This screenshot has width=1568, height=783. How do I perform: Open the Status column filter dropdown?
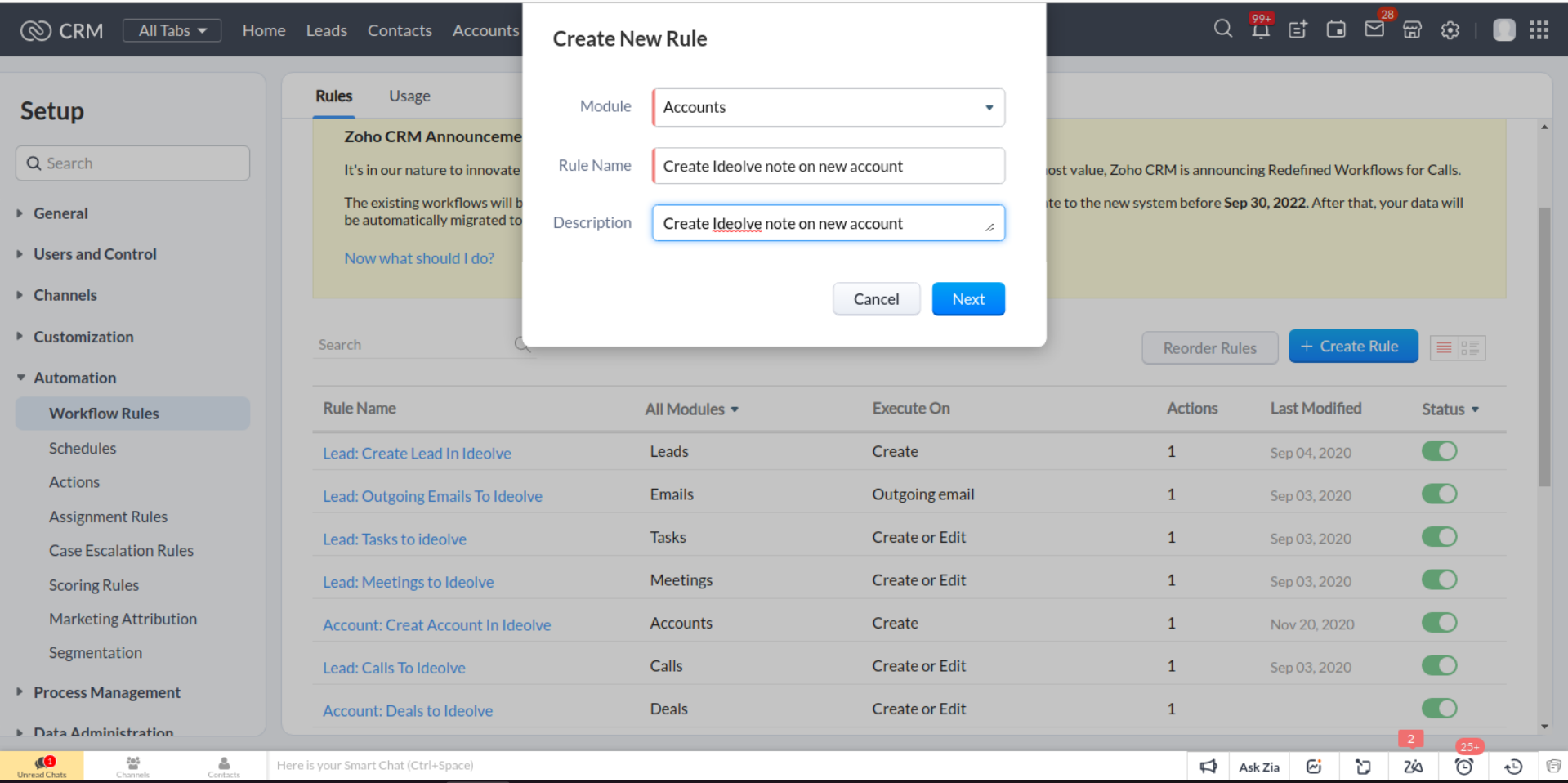(x=1450, y=409)
